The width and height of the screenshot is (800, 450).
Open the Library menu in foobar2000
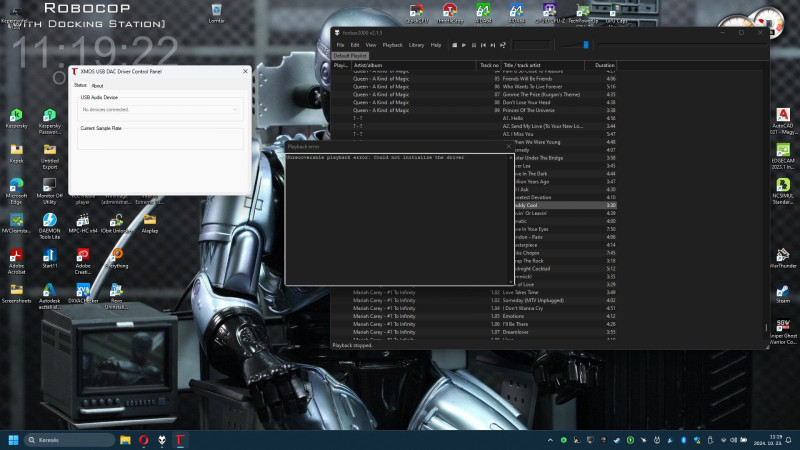pyautogui.click(x=416, y=45)
